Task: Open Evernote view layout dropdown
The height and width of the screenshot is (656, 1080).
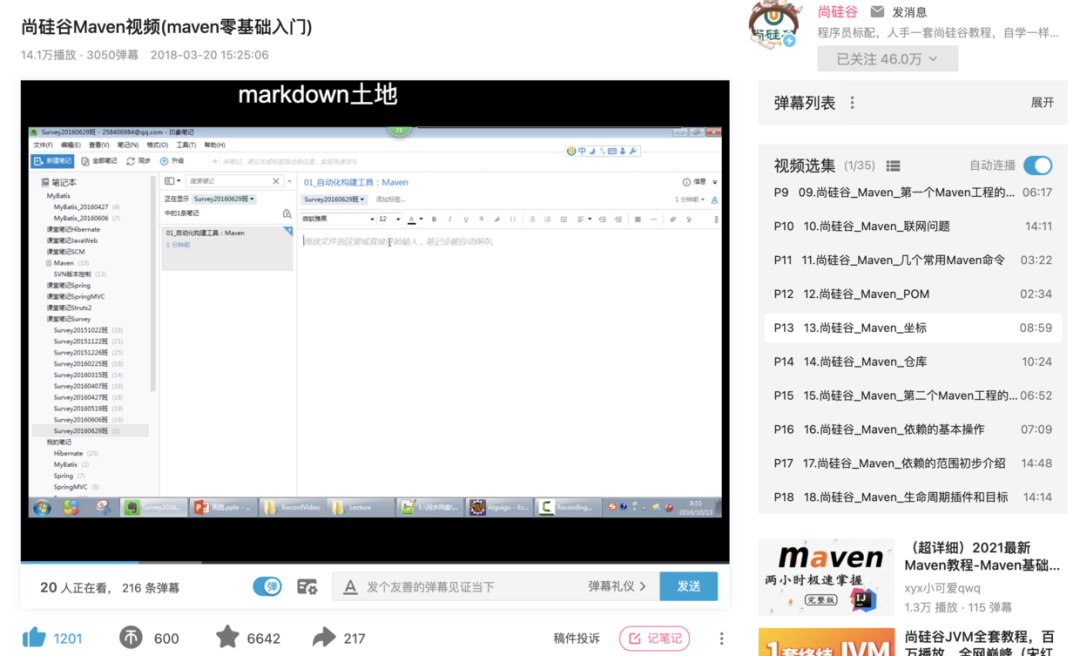Action: (x=172, y=181)
